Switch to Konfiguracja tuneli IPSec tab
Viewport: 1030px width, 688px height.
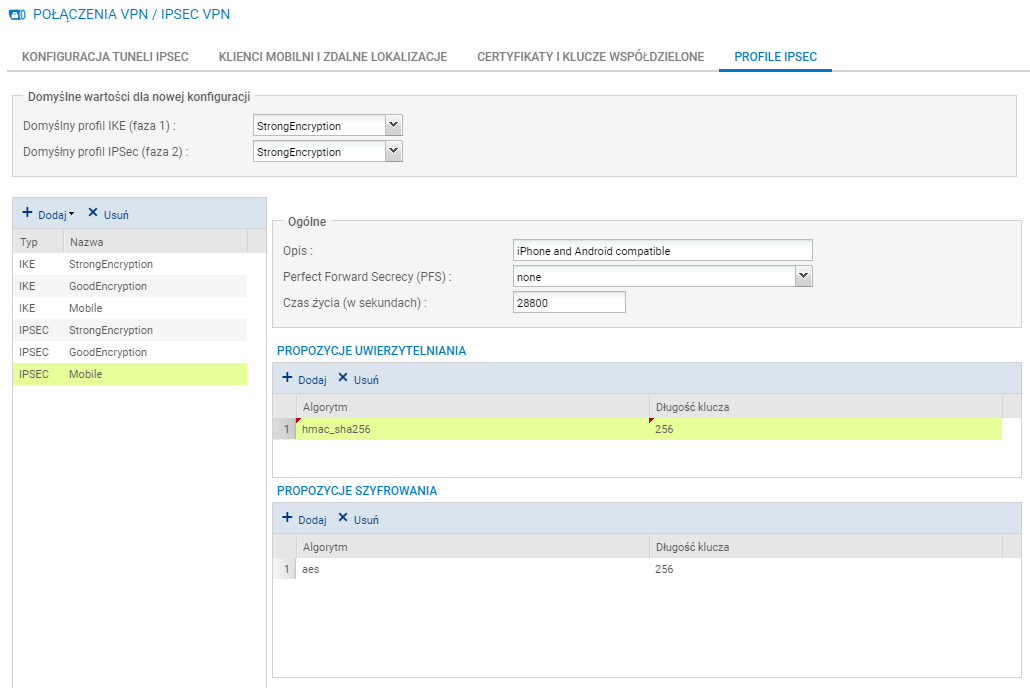click(105, 57)
